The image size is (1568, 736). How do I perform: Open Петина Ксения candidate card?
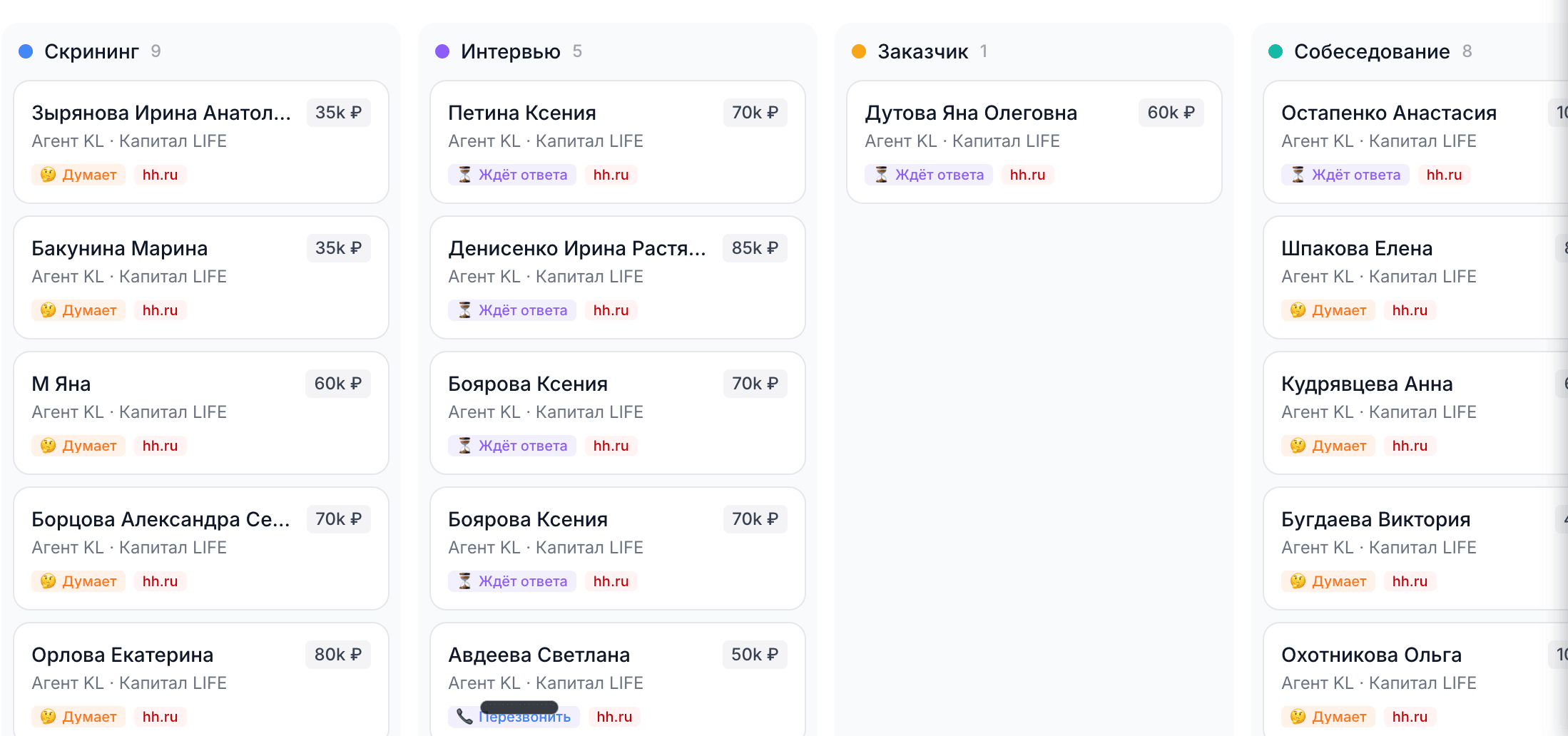[618, 142]
